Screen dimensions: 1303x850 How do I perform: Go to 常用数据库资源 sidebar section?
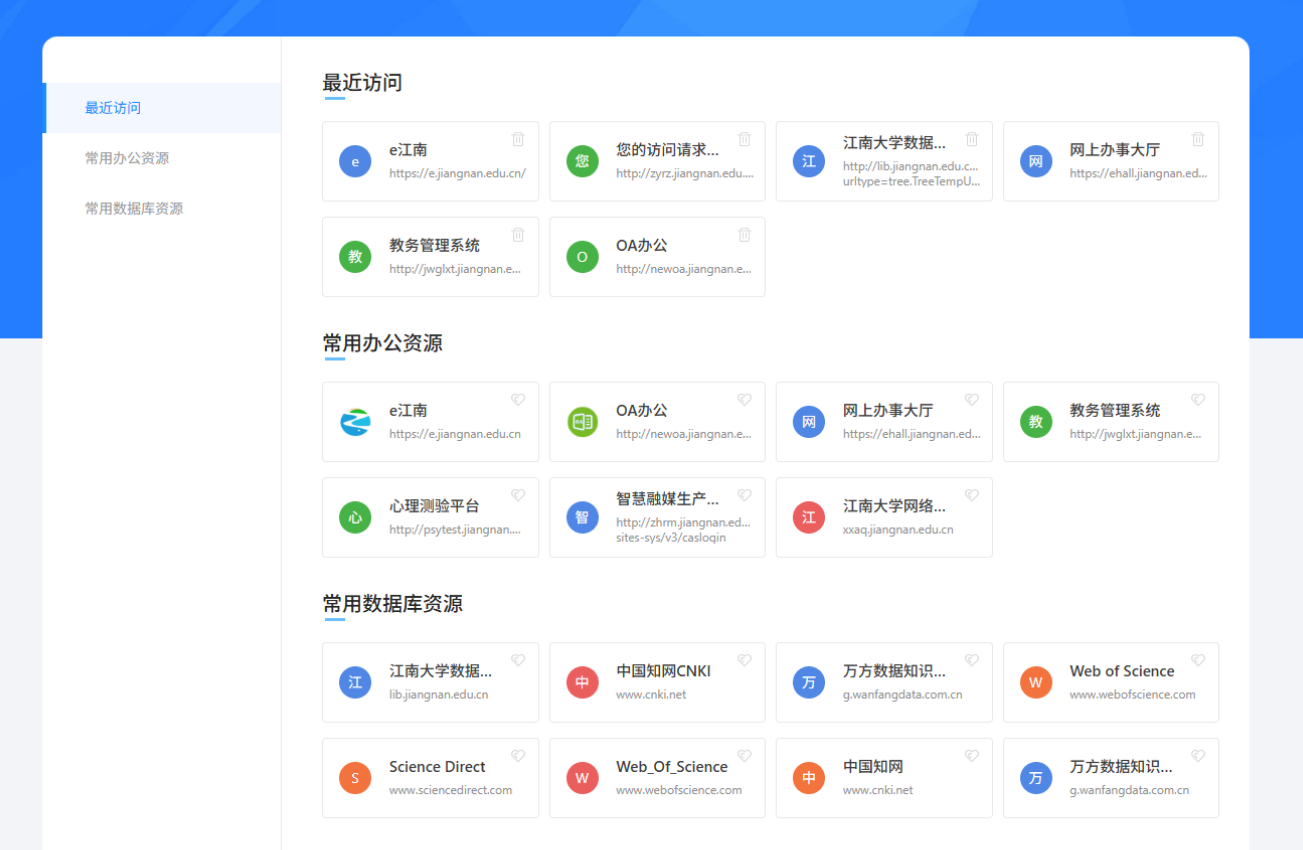[134, 208]
